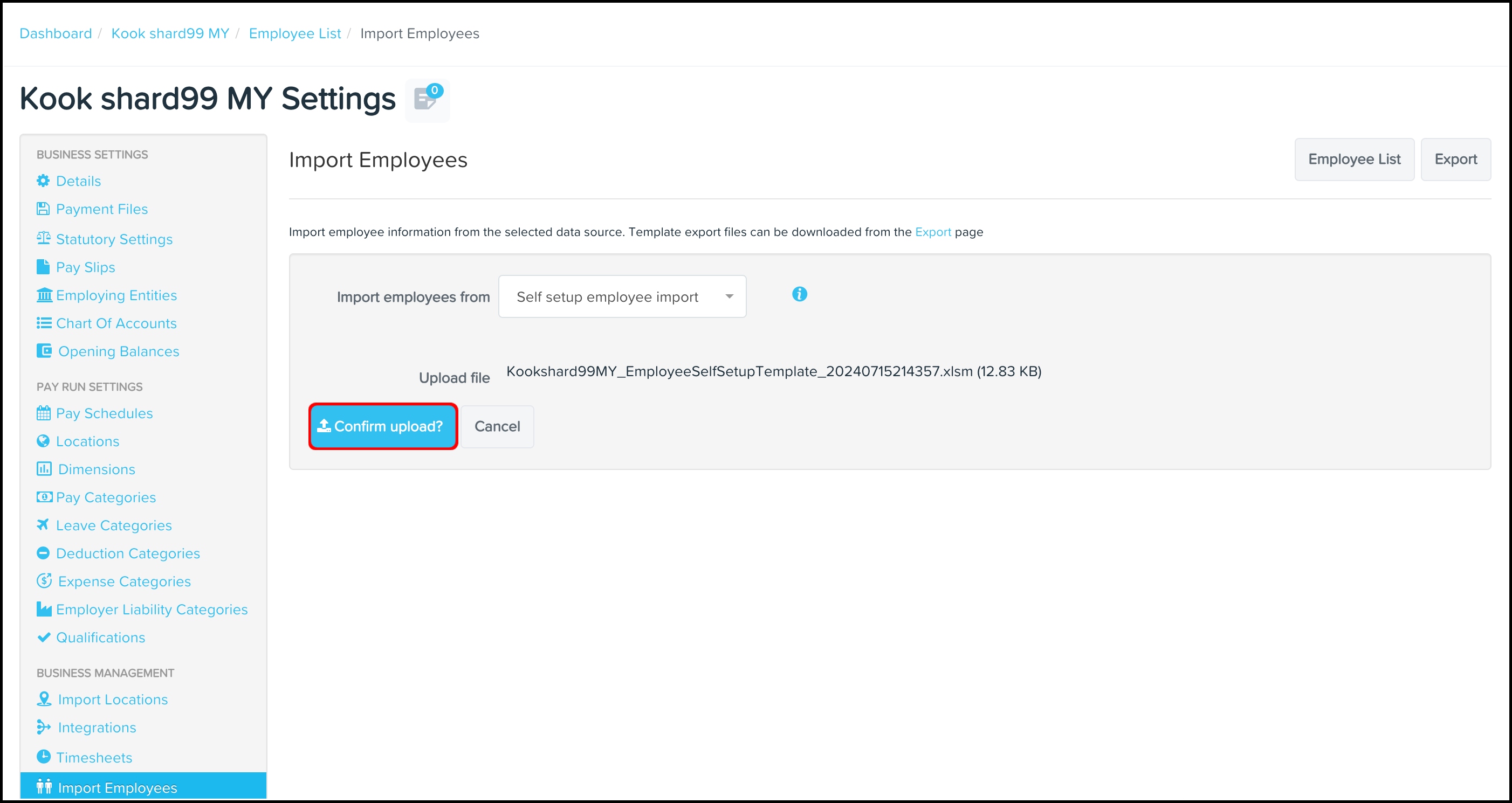Open the Import employees from dropdown
Viewport: 1512px width, 803px height.
621,297
